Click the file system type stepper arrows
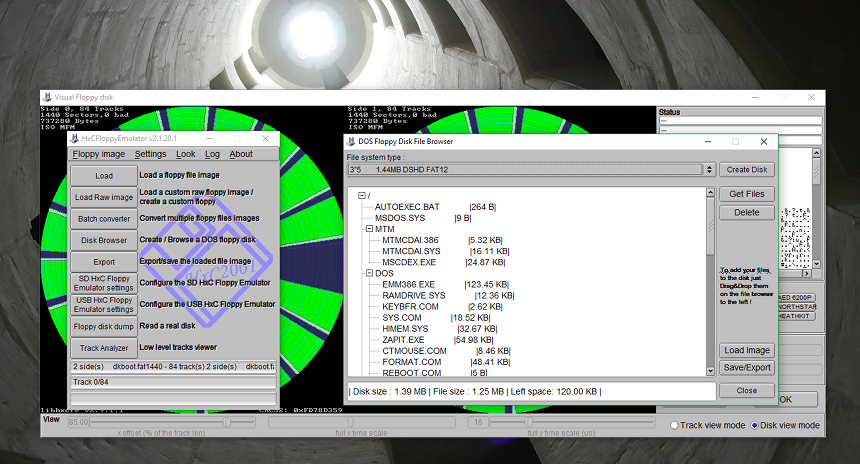The width and height of the screenshot is (860, 464). pyautogui.click(x=709, y=169)
